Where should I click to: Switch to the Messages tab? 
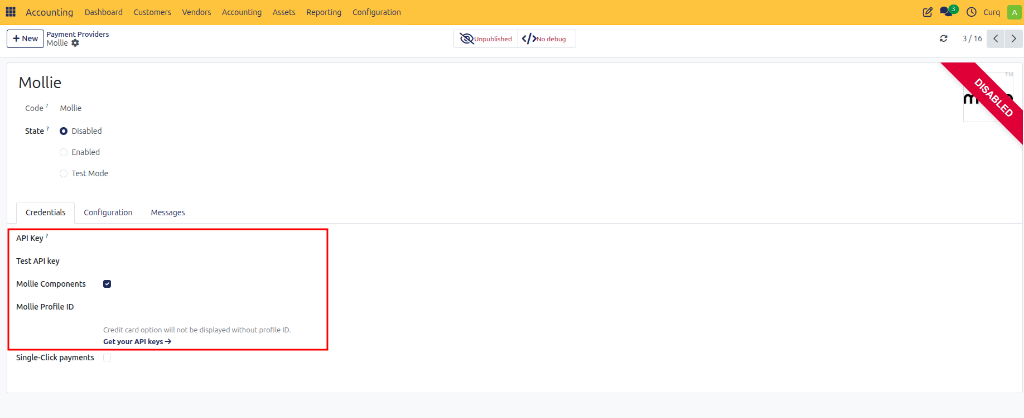(168, 213)
